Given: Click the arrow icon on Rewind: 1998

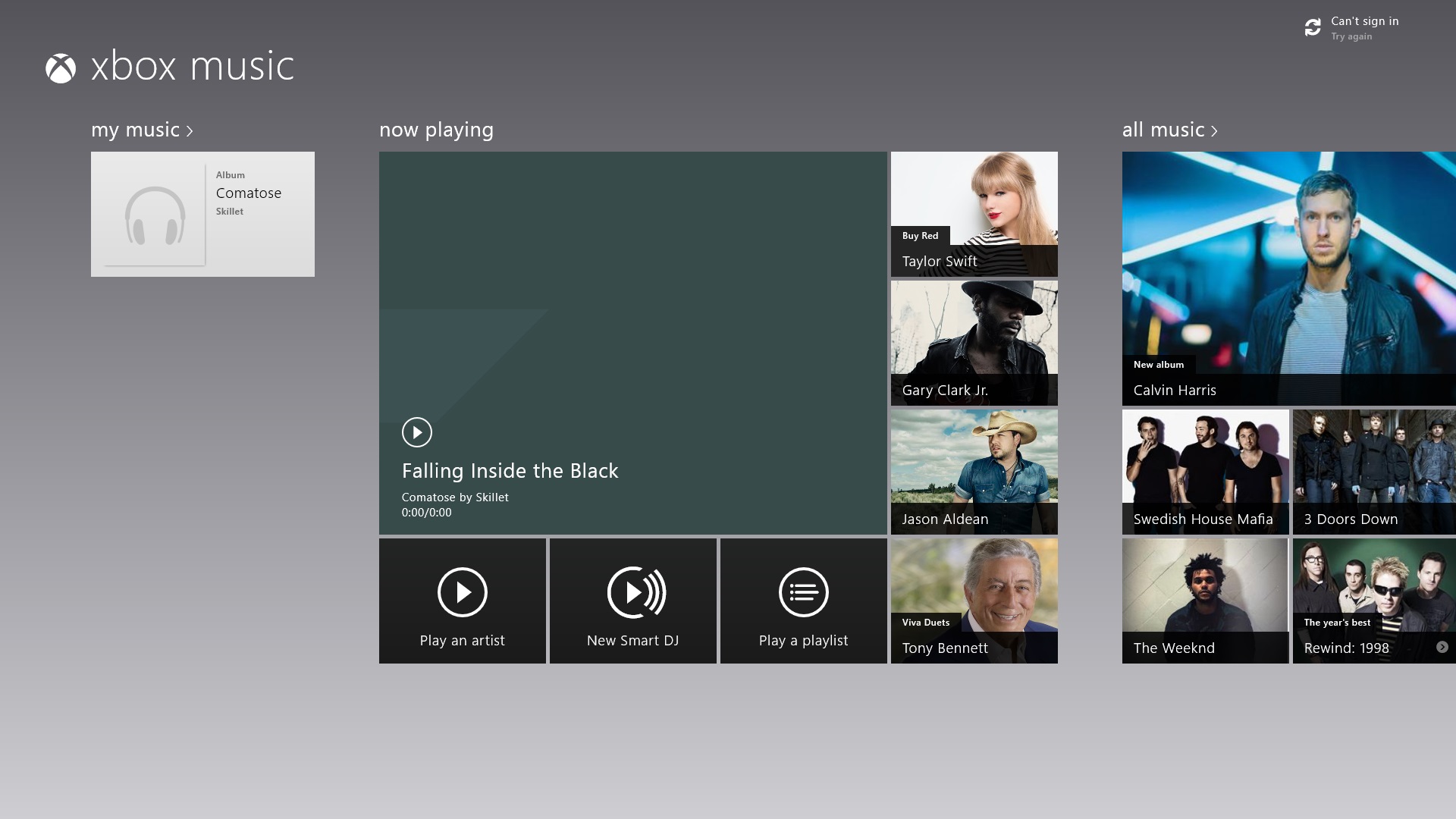Looking at the screenshot, I should coord(1442,647).
